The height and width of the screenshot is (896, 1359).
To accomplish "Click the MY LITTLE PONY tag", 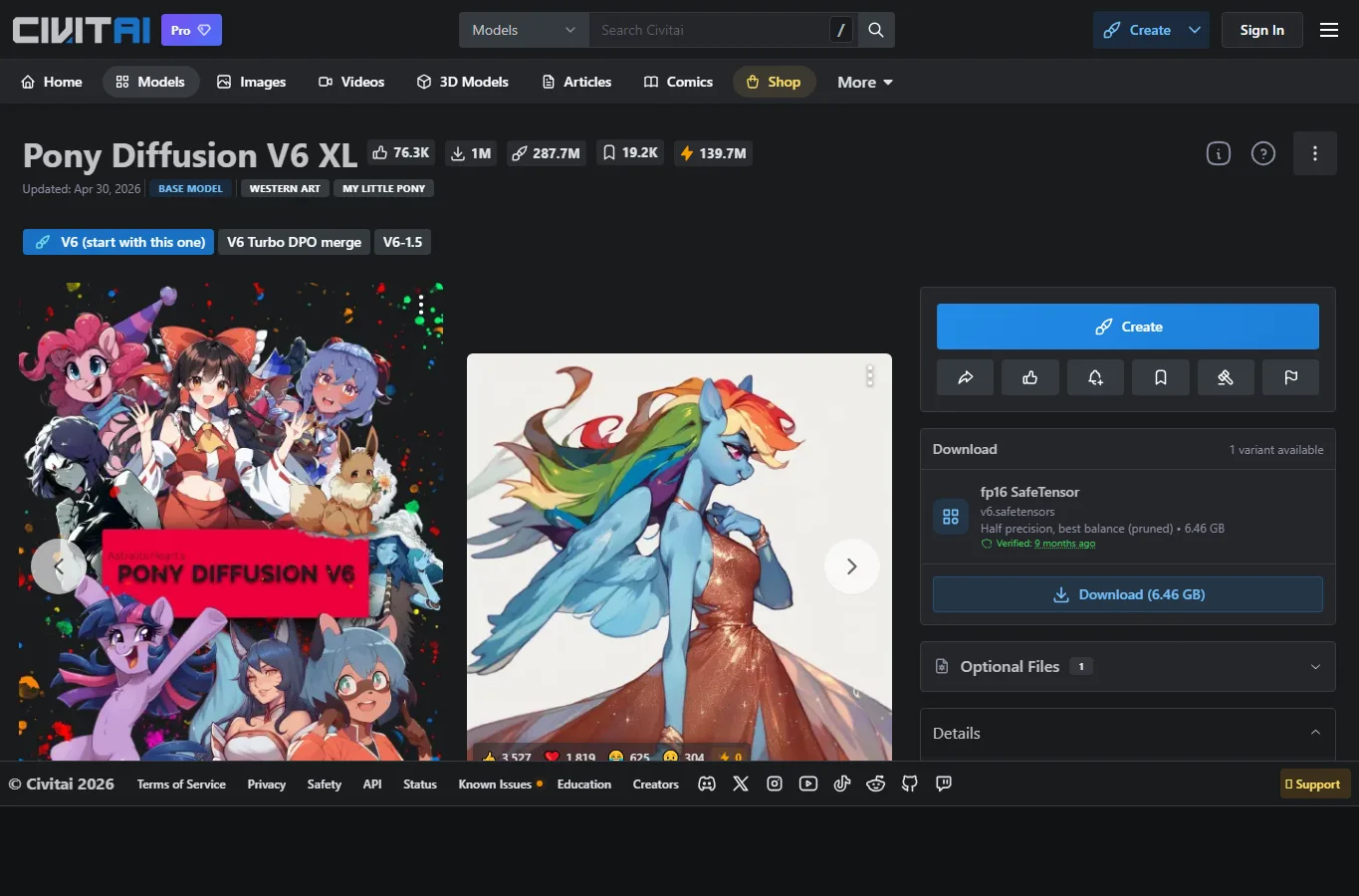I will point(383,188).
